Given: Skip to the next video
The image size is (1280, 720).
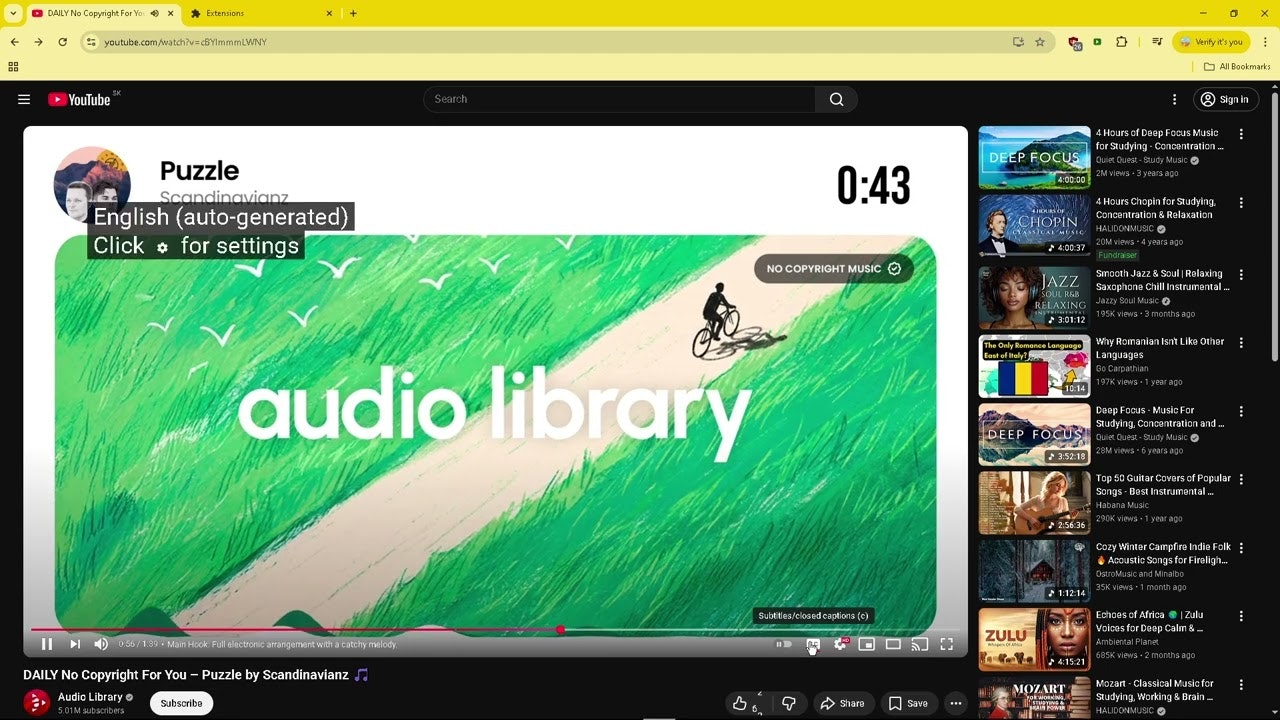Looking at the screenshot, I should pos(75,644).
